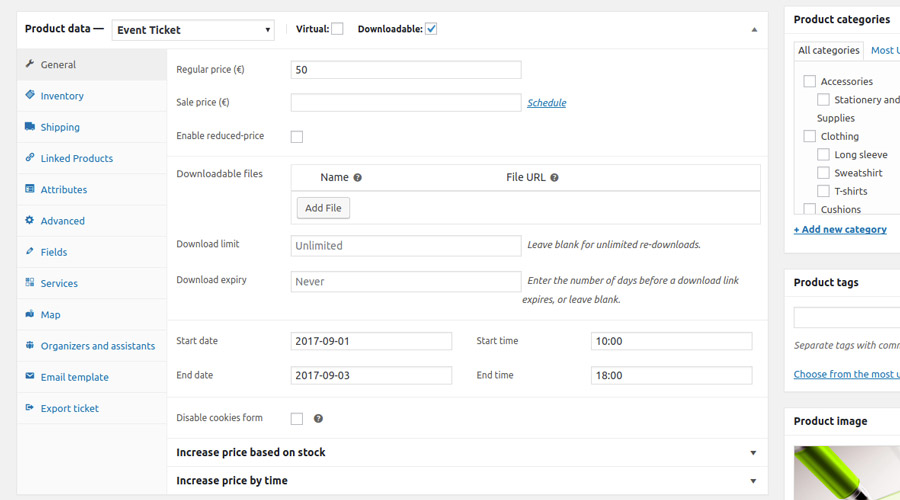900x500 pixels.
Task: Check the Accessories category checkbox
Action: point(810,82)
